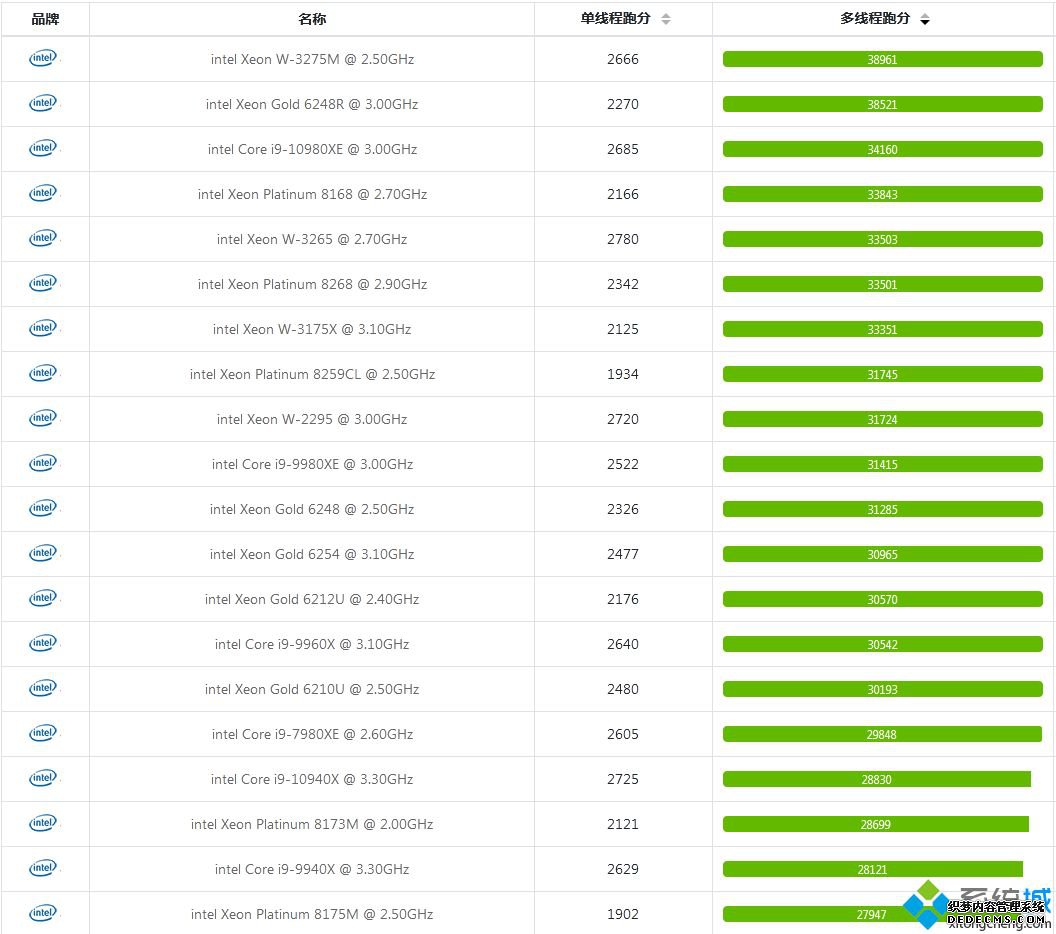Click the Intel logo in the Xeon Platinum 8173M row
Image resolution: width=1056 pixels, height=934 pixels.
click(x=43, y=823)
